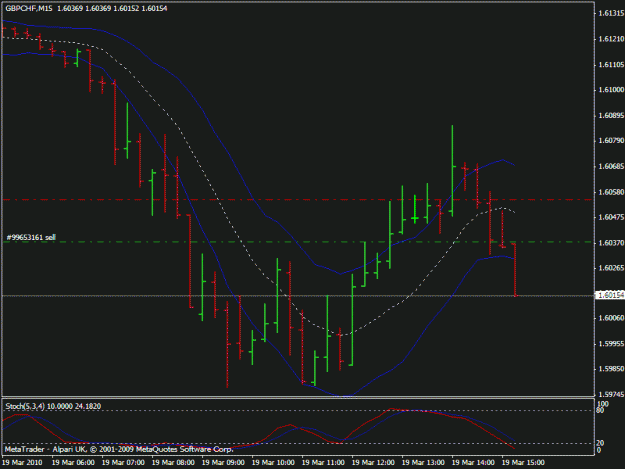The height and width of the screenshot is (469, 625).
Task: Click the '19 Mar 07:00' time label
Action: tap(123, 463)
